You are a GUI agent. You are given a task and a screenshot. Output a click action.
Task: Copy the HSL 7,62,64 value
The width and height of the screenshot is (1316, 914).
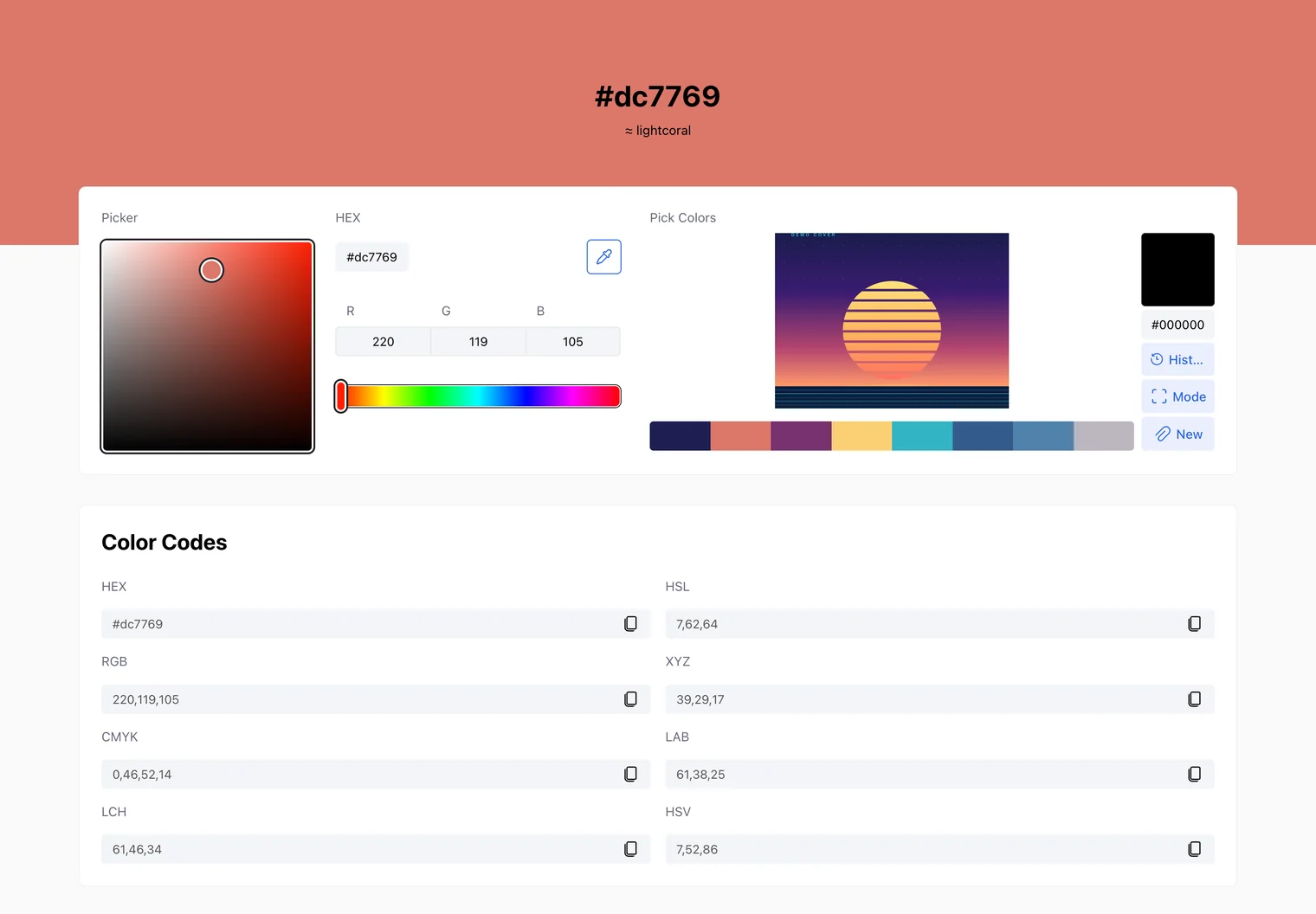pos(1194,624)
